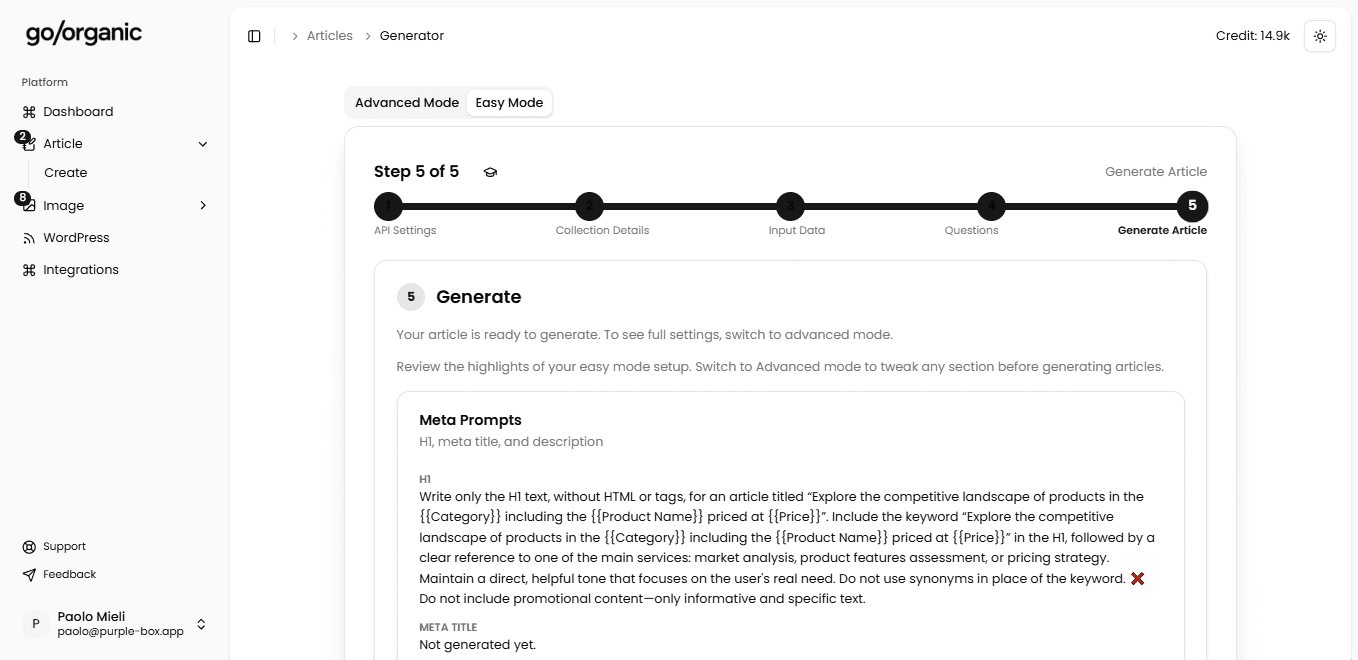This screenshot has height=660, width=1358.
Task: Go to step 3 Input Data
Action: point(790,207)
